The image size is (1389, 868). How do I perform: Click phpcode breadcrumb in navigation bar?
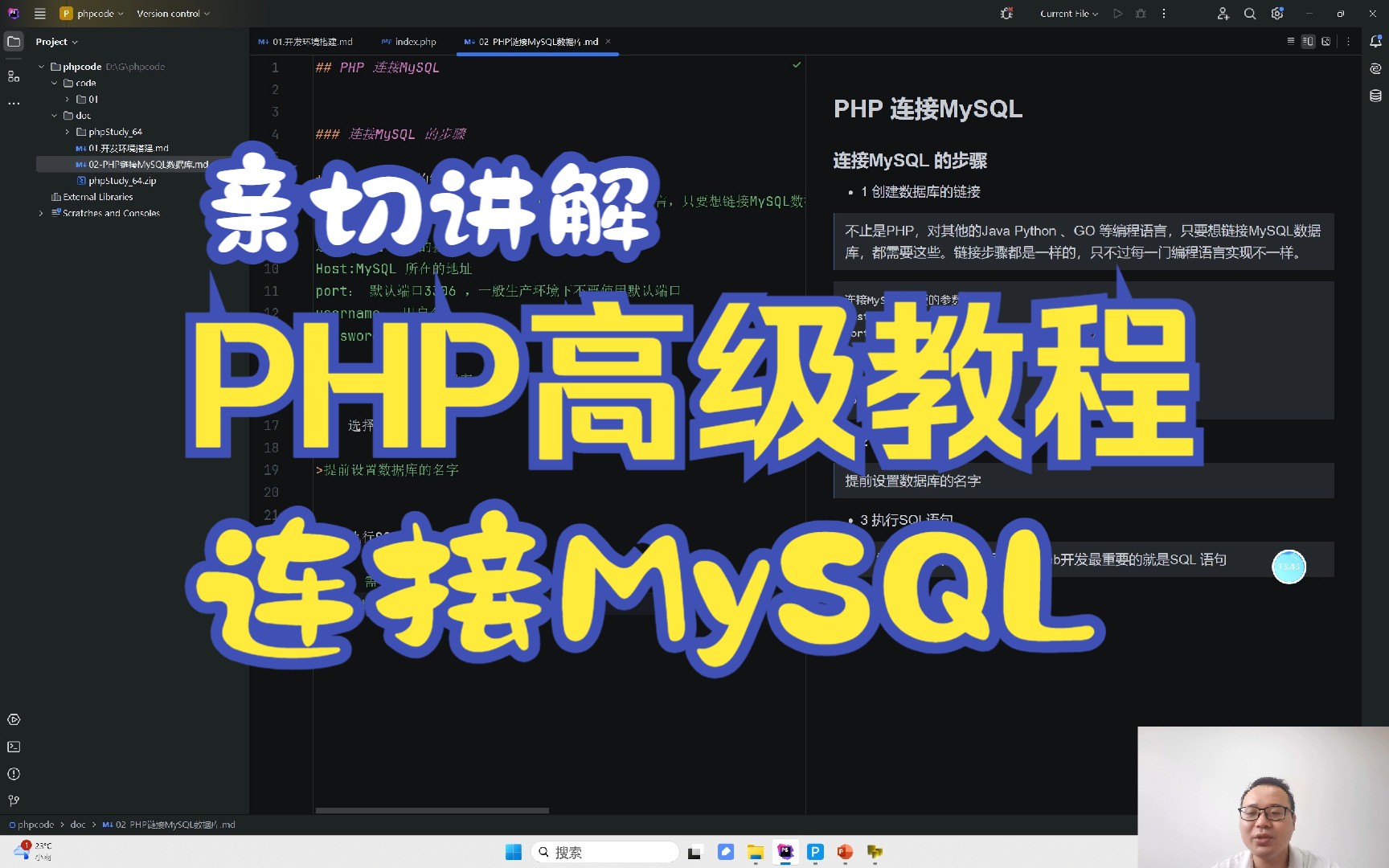(x=31, y=825)
